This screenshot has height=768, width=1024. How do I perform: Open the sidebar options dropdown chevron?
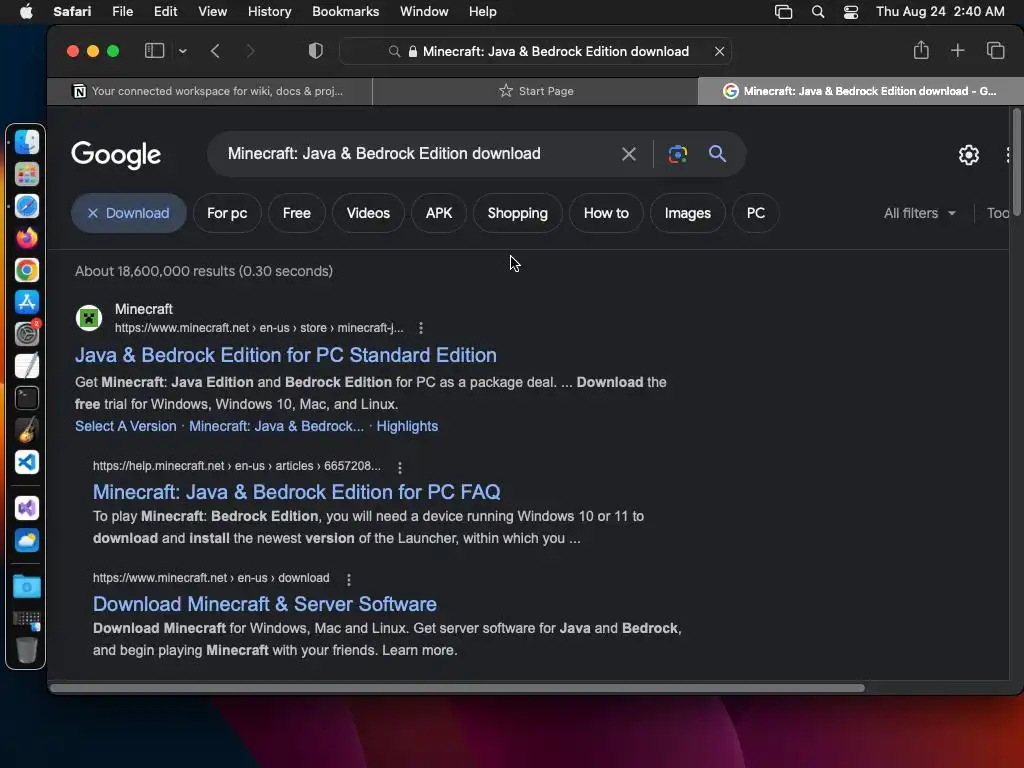point(183,51)
